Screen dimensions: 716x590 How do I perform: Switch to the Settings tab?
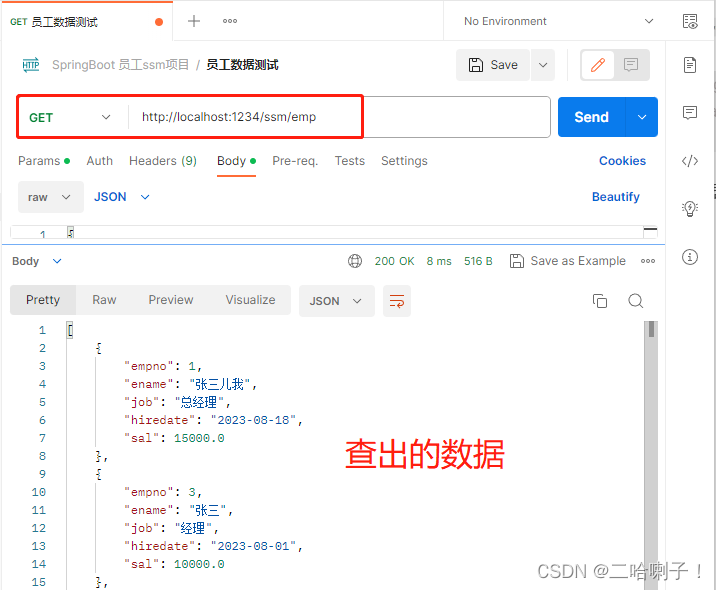[x=404, y=161]
